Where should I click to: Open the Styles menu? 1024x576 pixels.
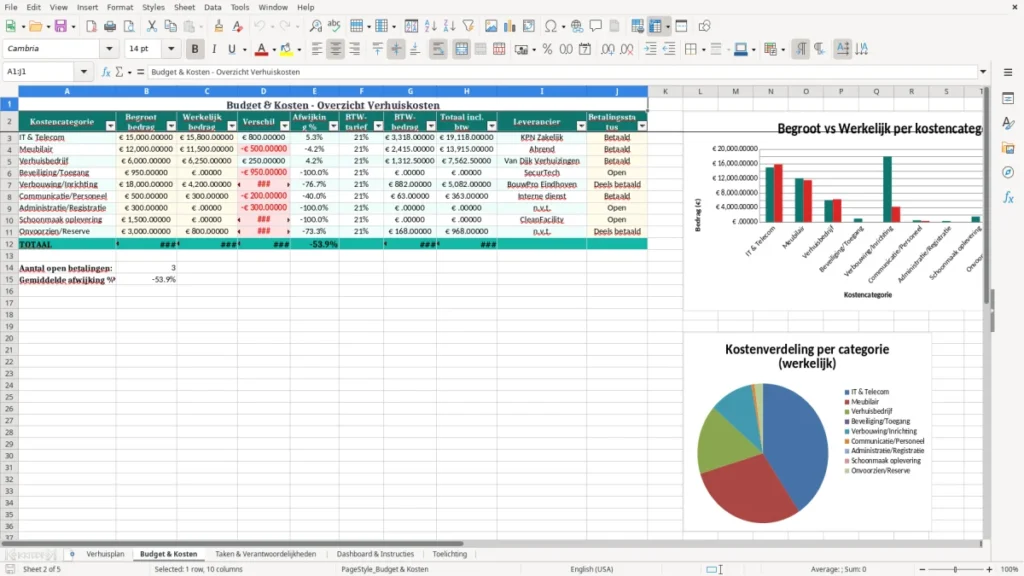coord(153,7)
